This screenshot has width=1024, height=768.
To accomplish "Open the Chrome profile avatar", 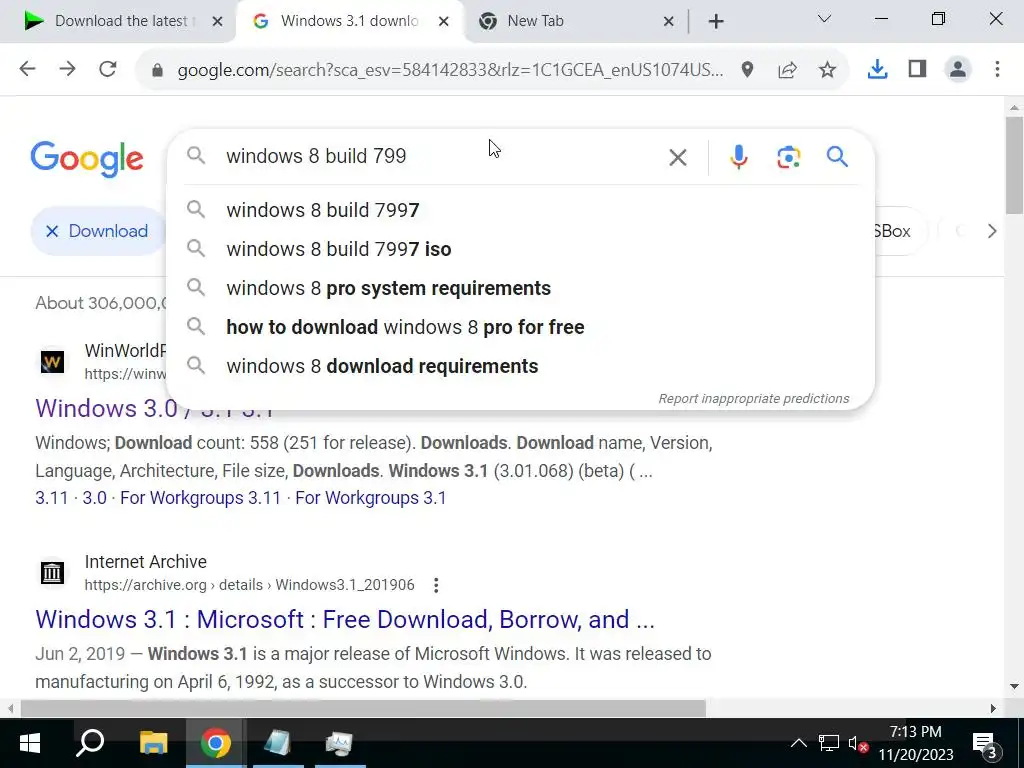I will 958,69.
